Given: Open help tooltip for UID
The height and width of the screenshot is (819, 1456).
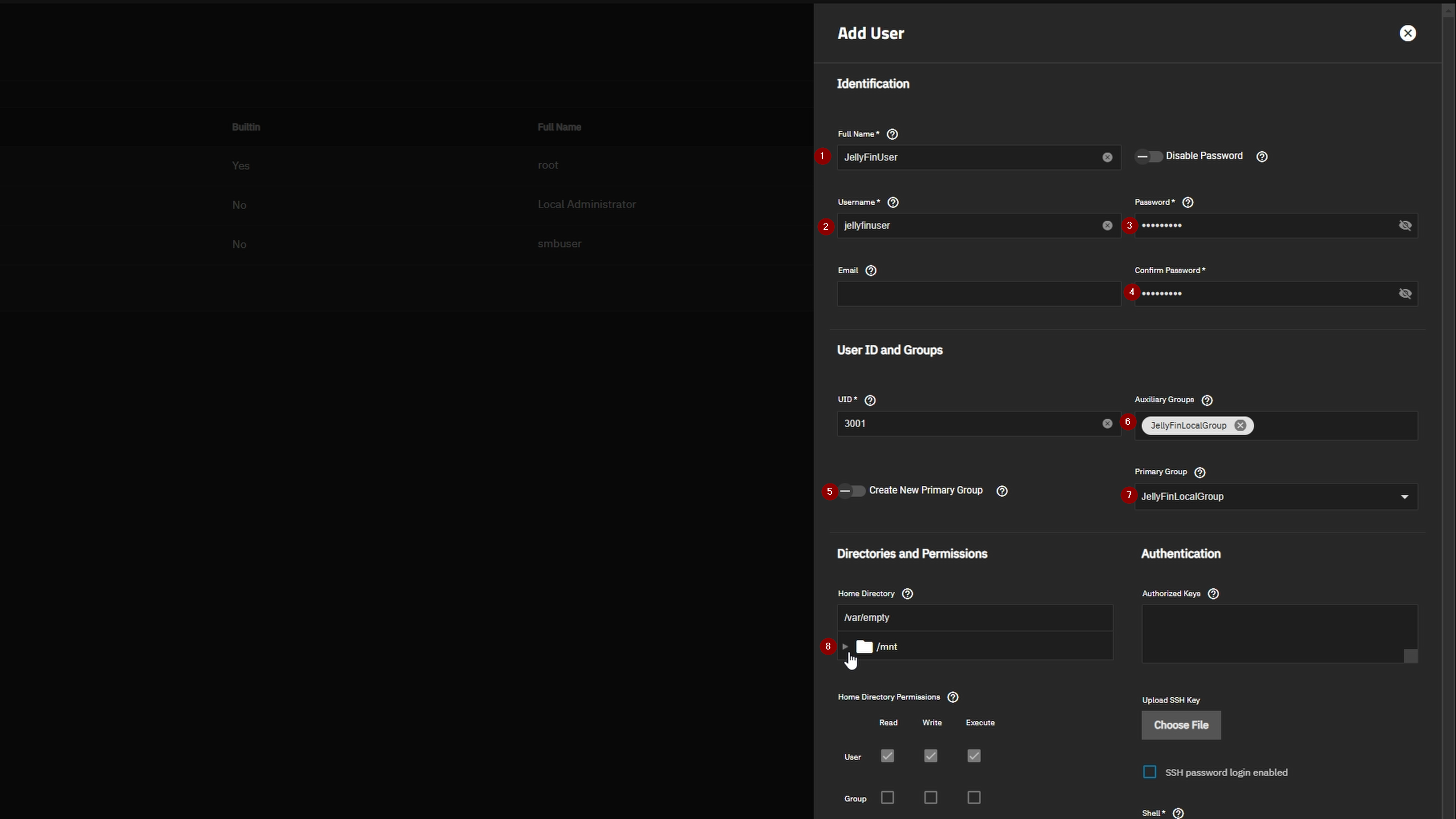Looking at the screenshot, I should point(870,400).
